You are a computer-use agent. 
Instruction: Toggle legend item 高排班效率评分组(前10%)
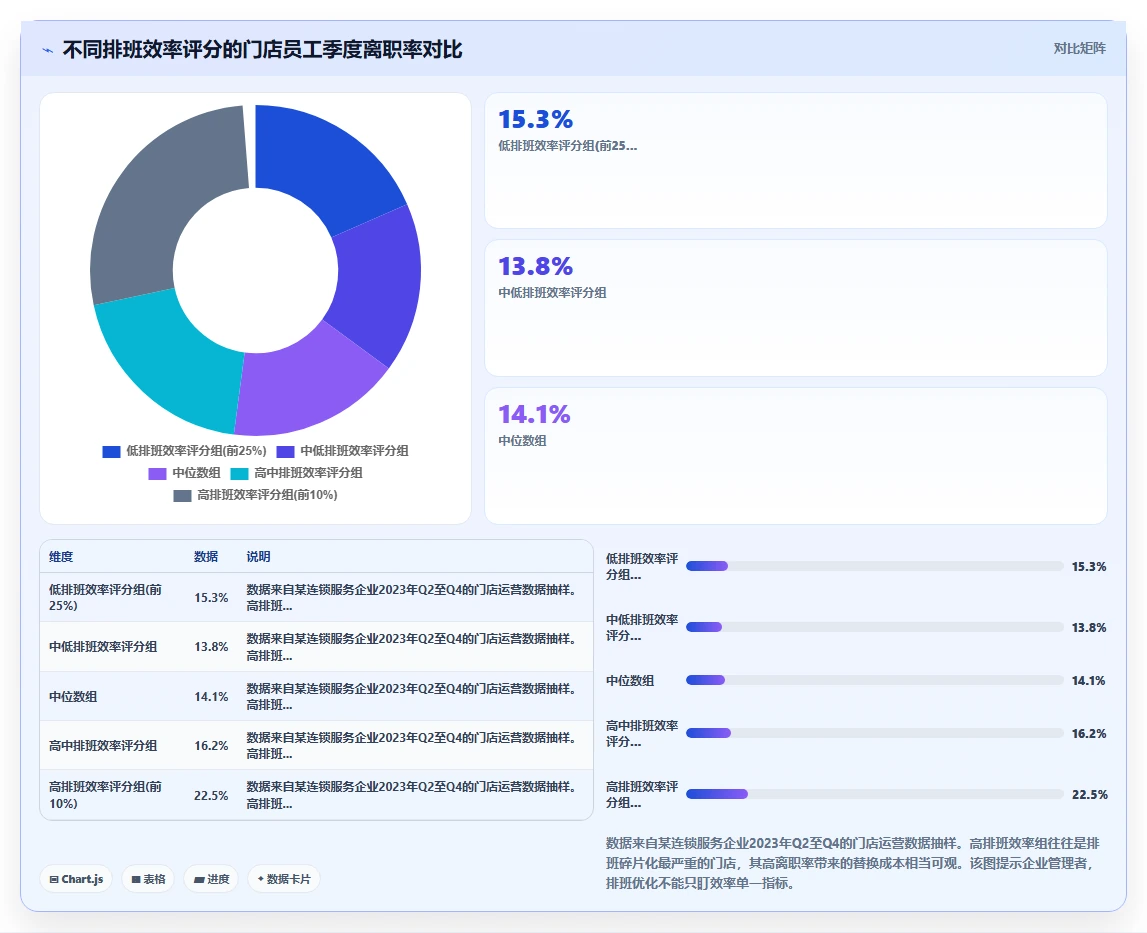click(x=255, y=495)
